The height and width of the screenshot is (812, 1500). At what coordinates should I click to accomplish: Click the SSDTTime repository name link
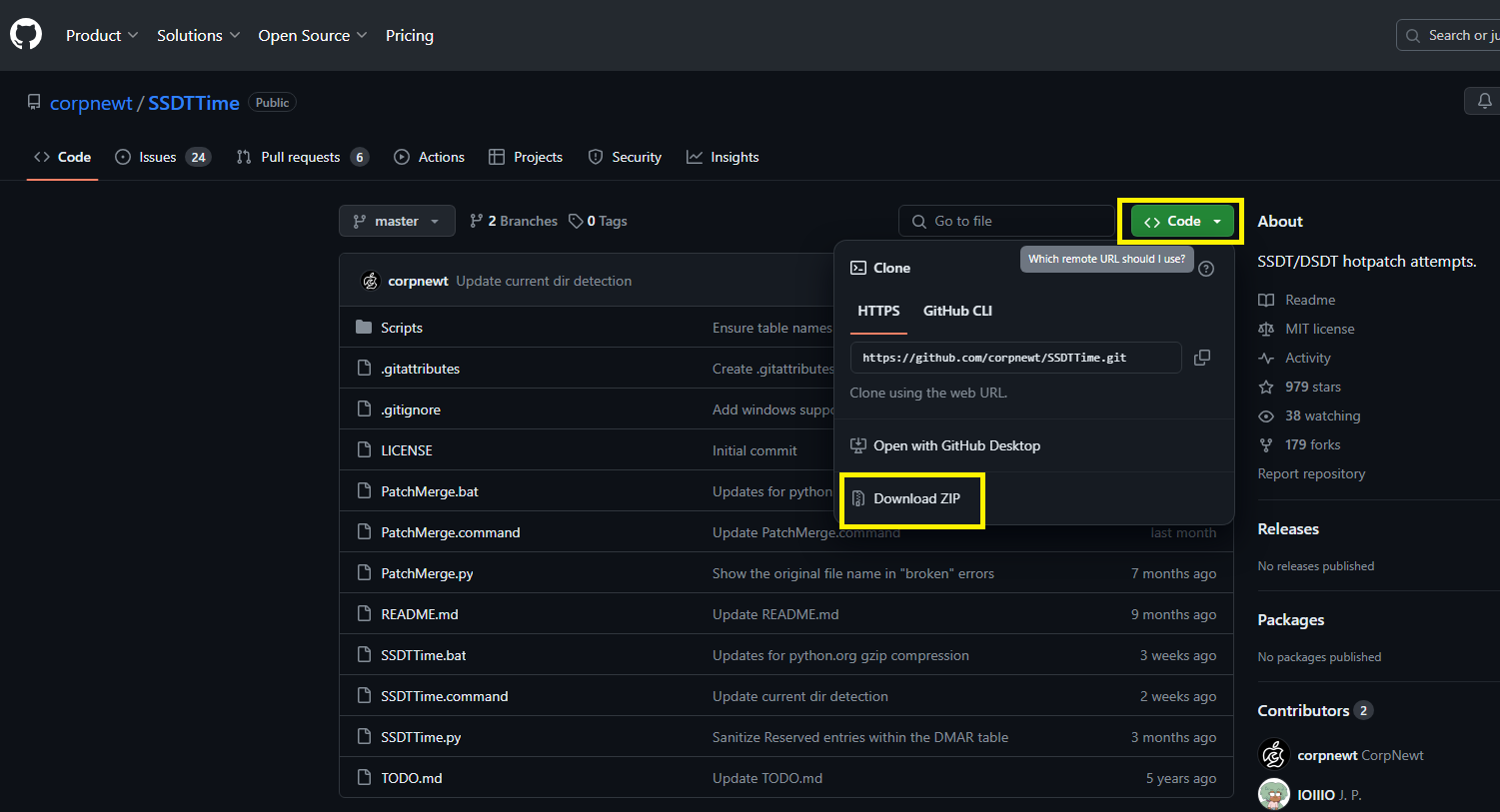pos(194,103)
